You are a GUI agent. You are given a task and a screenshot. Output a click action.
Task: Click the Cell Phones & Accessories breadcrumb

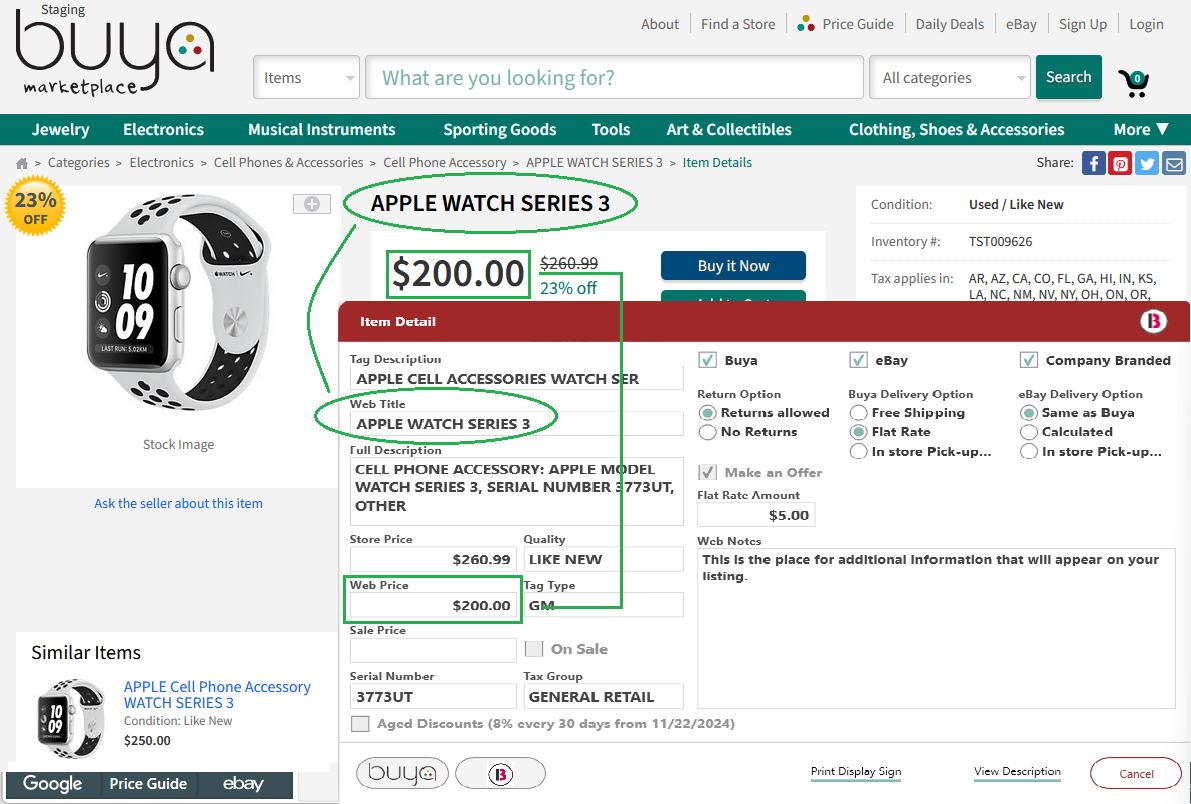coord(289,163)
